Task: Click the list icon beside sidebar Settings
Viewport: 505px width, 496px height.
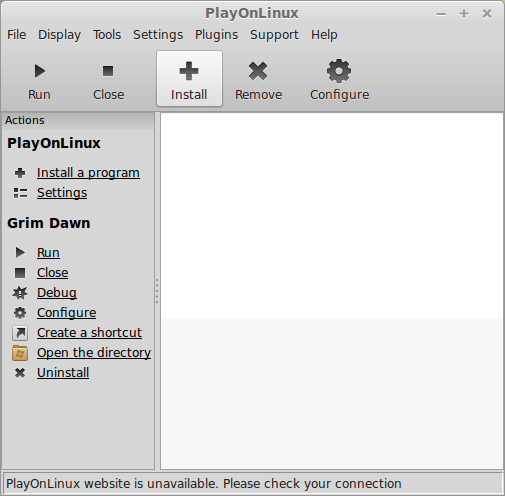Action: [20, 193]
